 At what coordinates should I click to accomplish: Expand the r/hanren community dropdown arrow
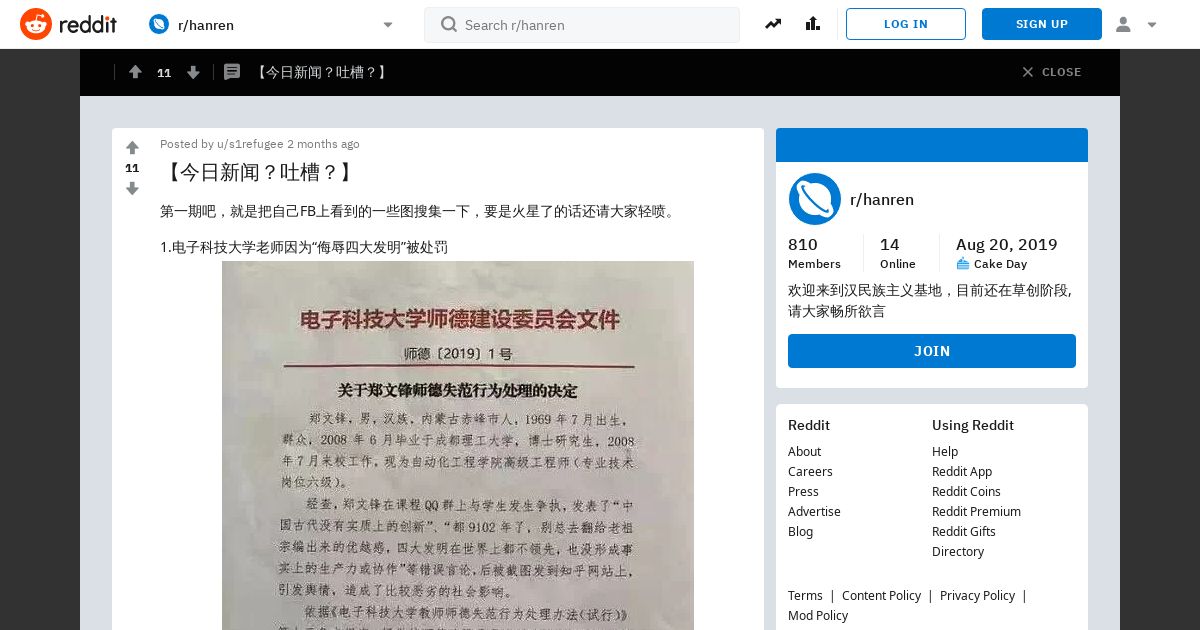(388, 25)
